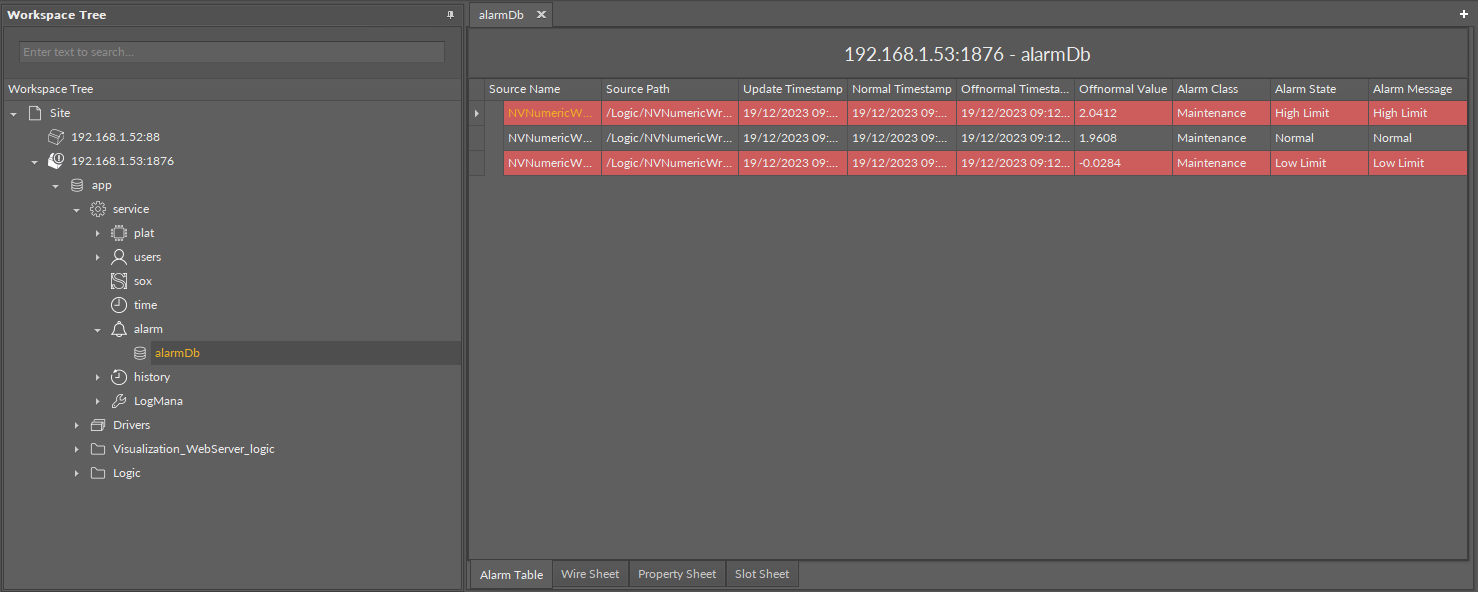Select the LogMana wrench icon
The height and width of the screenshot is (592, 1478).
tap(118, 400)
